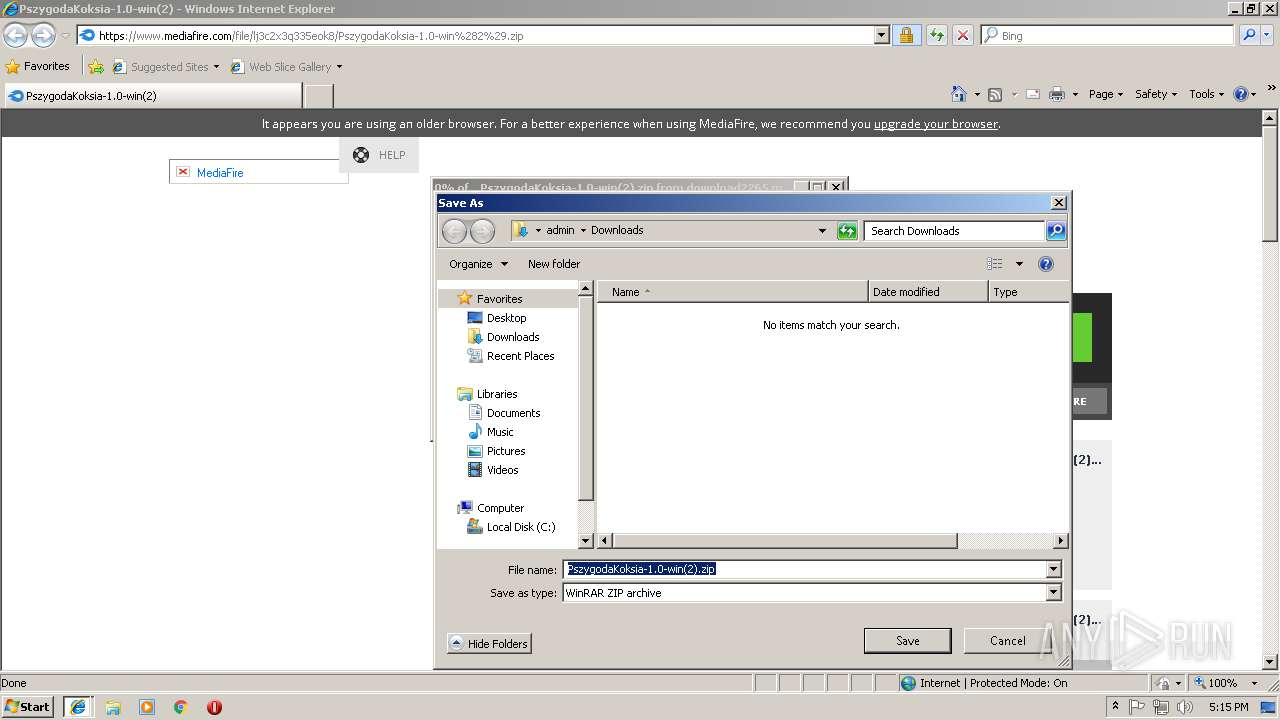Open the Save as type dropdown
Image resolution: width=1280 pixels, height=720 pixels.
(1053, 592)
